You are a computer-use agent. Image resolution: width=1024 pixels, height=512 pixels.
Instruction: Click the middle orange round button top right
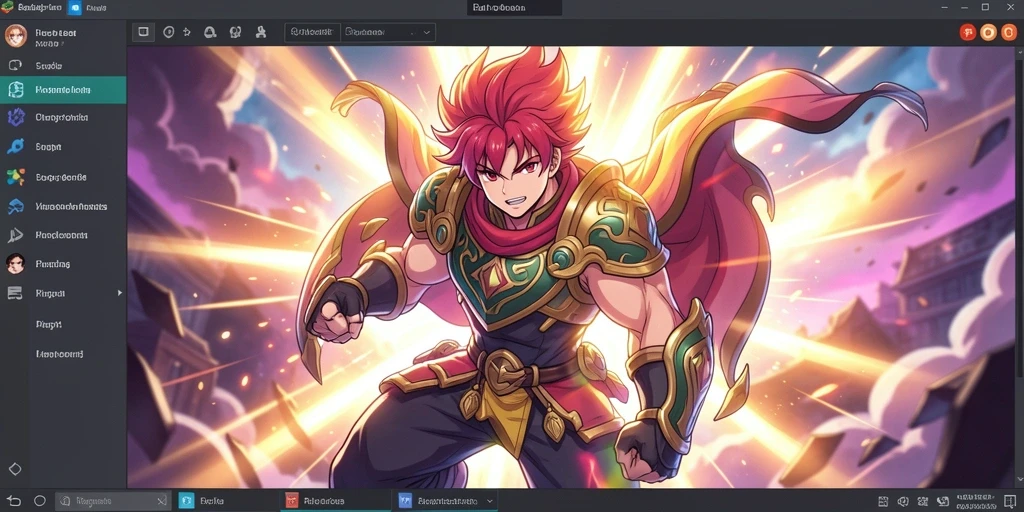(x=989, y=32)
